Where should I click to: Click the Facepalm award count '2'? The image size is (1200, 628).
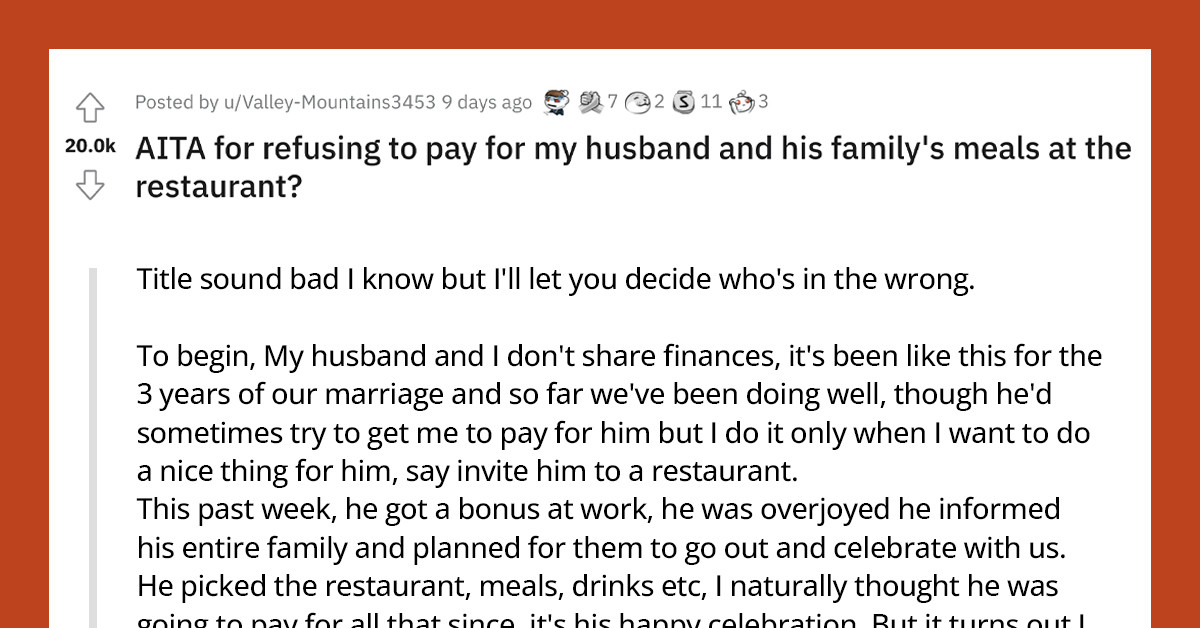(657, 101)
